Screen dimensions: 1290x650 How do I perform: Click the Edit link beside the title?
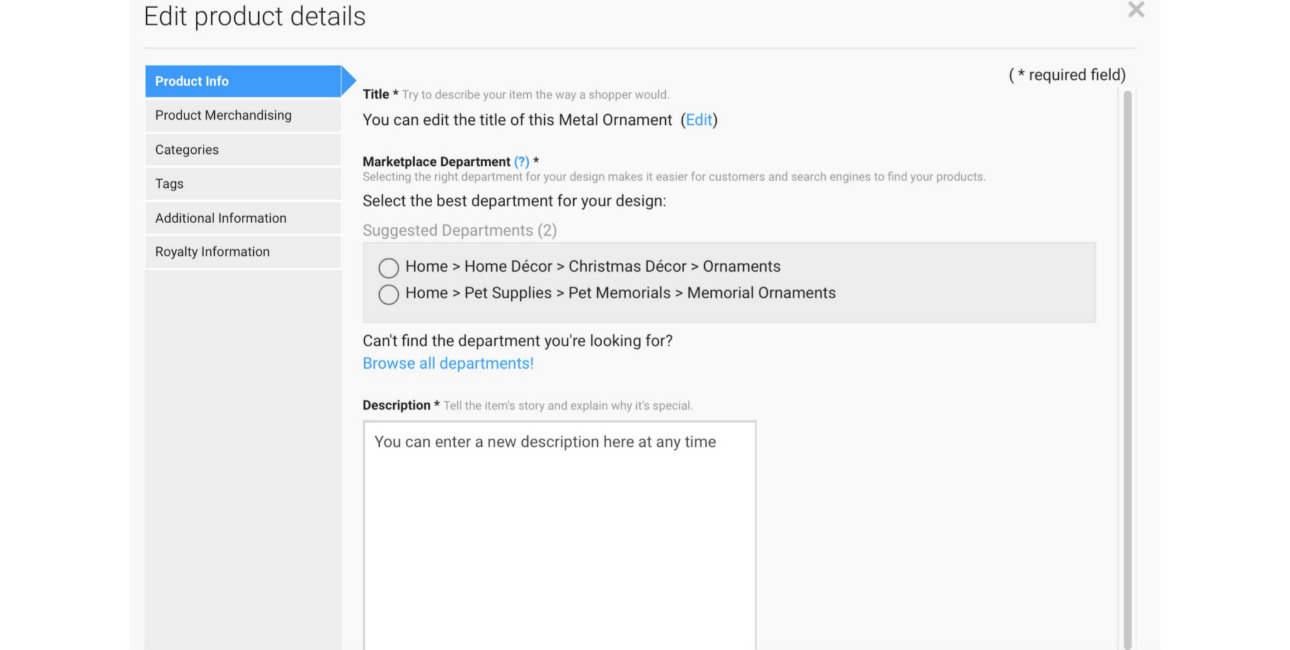(x=699, y=120)
